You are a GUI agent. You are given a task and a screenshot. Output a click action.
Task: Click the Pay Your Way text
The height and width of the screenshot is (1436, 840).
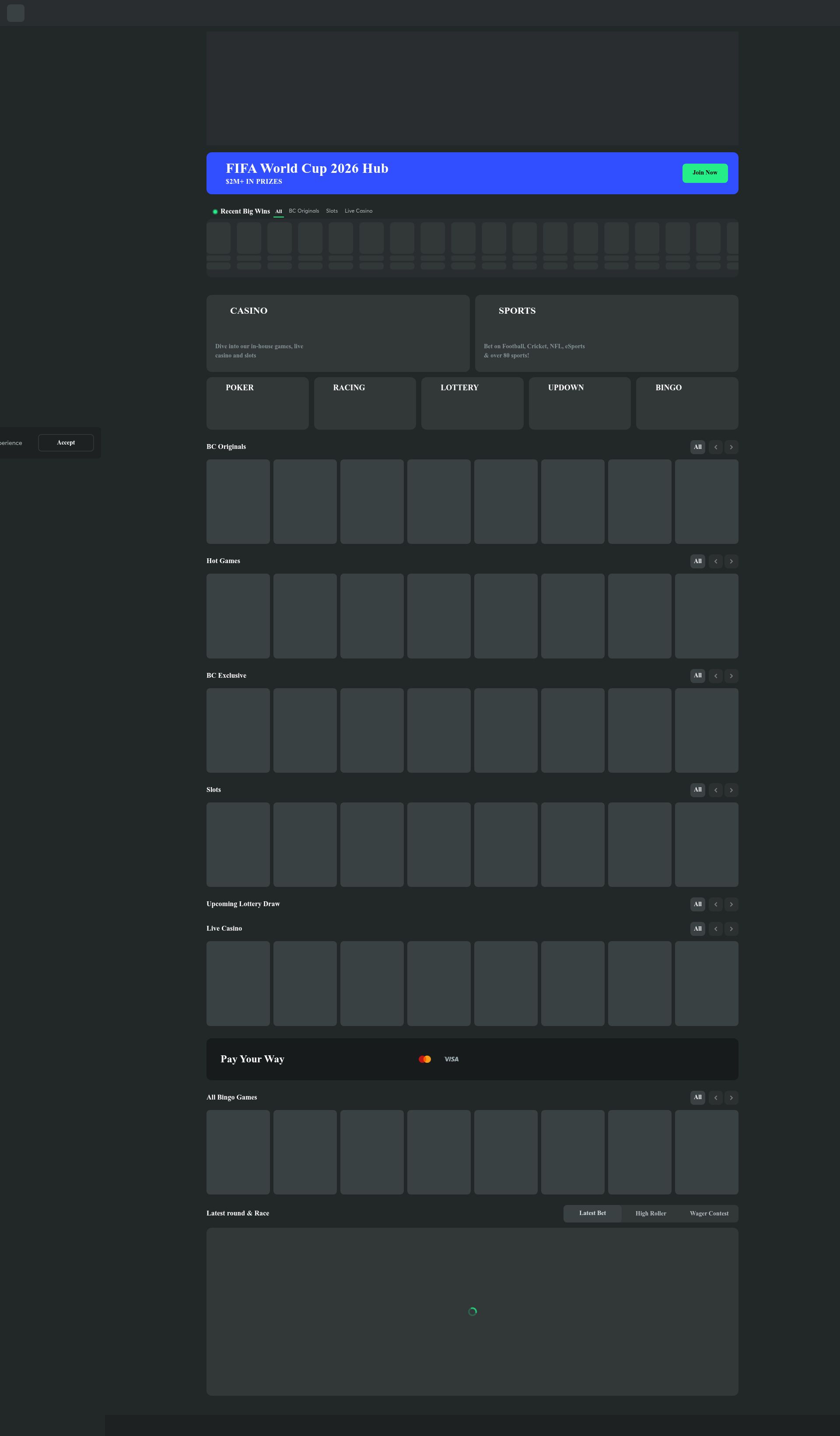click(x=252, y=1059)
